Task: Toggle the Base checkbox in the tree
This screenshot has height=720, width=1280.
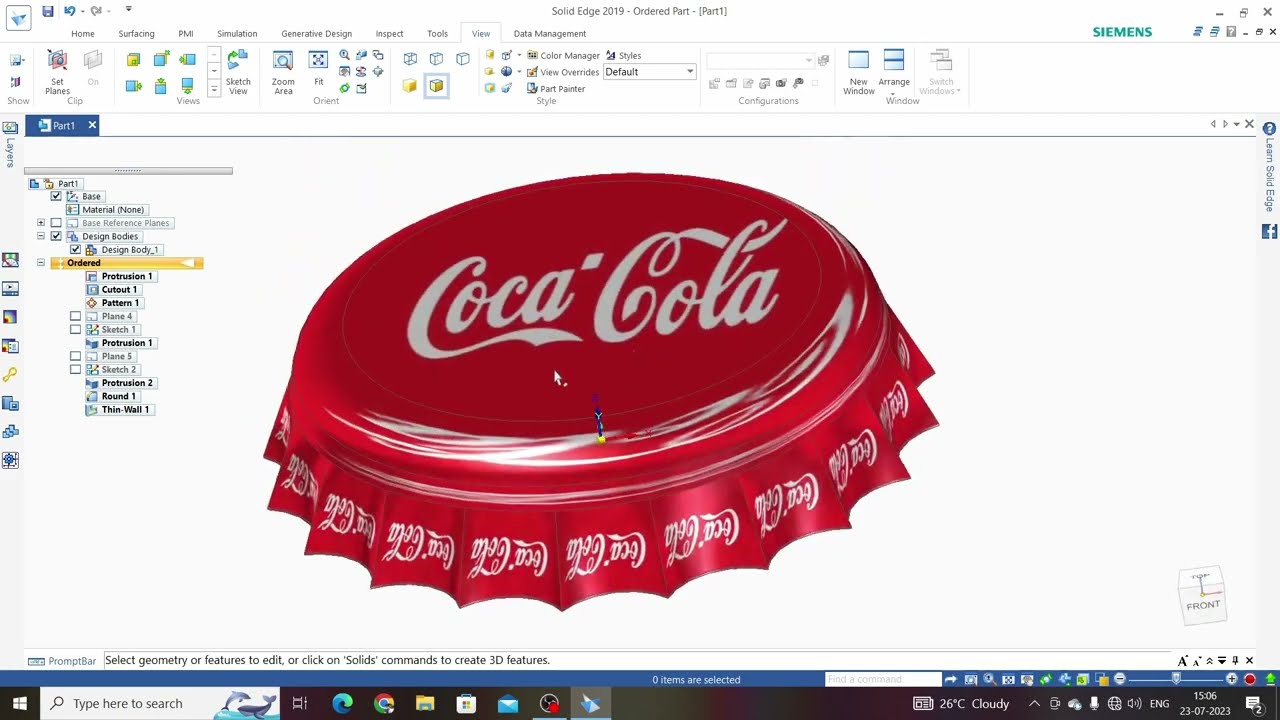Action: 56,196
